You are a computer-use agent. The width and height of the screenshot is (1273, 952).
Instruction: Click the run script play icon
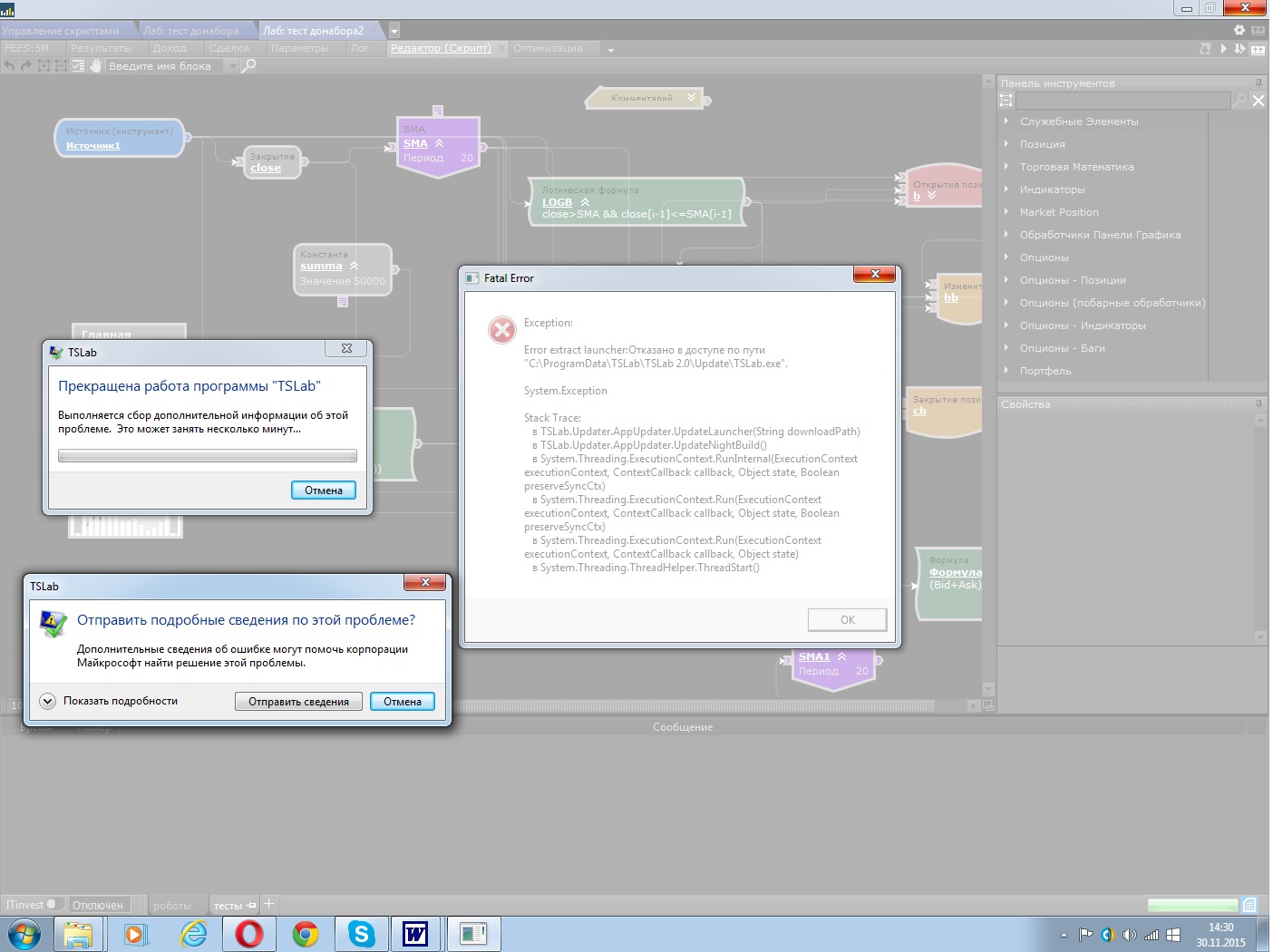pos(1223,48)
